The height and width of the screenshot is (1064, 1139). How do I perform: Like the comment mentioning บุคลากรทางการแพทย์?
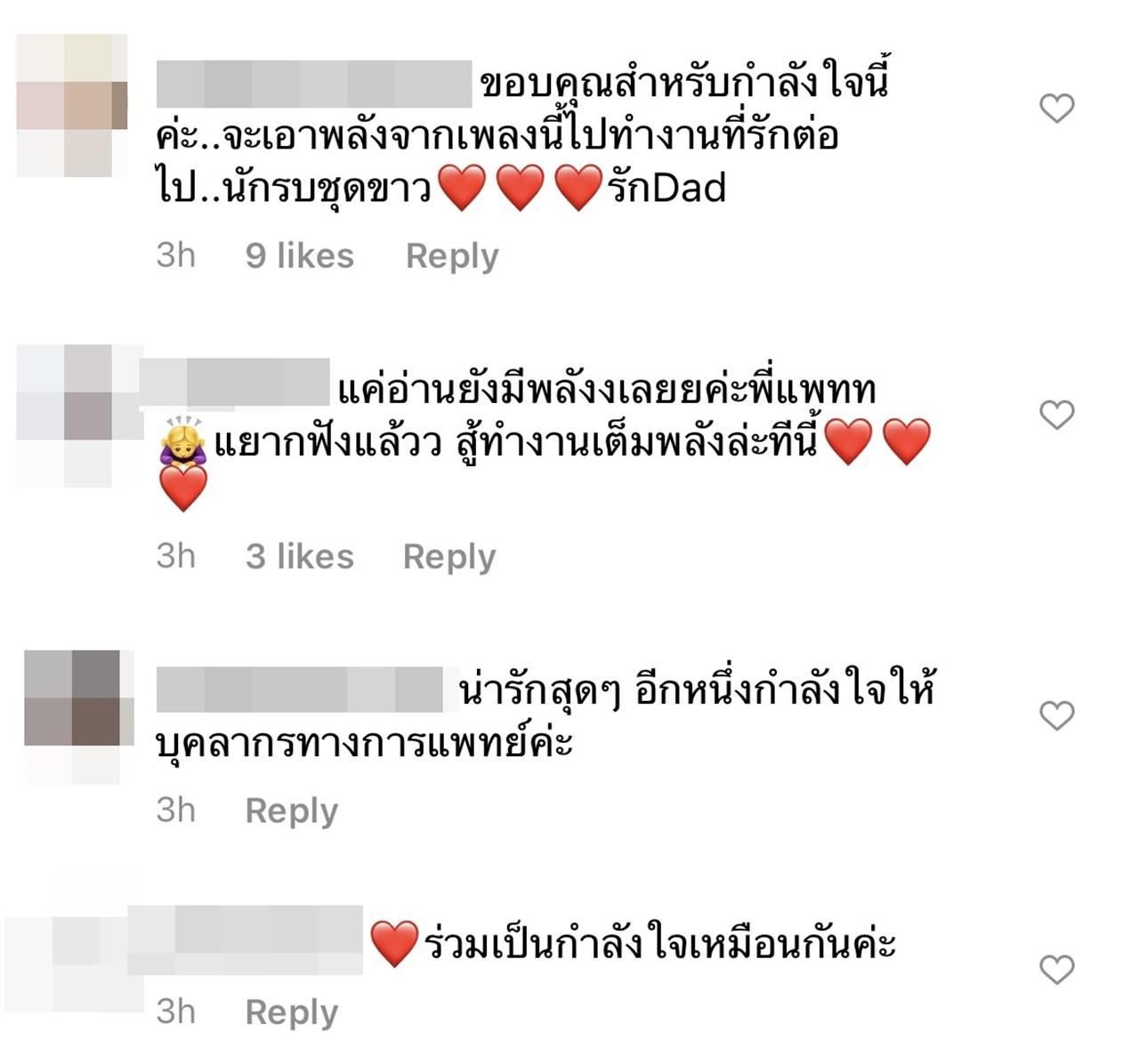pos(1057,715)
